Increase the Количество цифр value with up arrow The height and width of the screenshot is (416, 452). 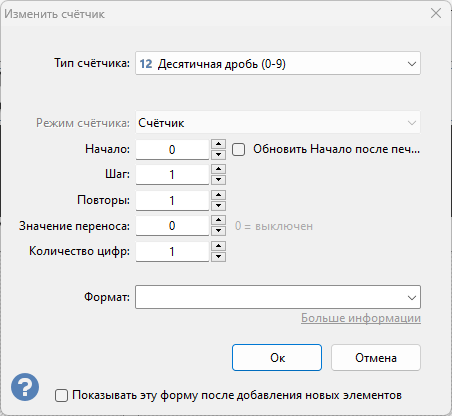[218, 246]
